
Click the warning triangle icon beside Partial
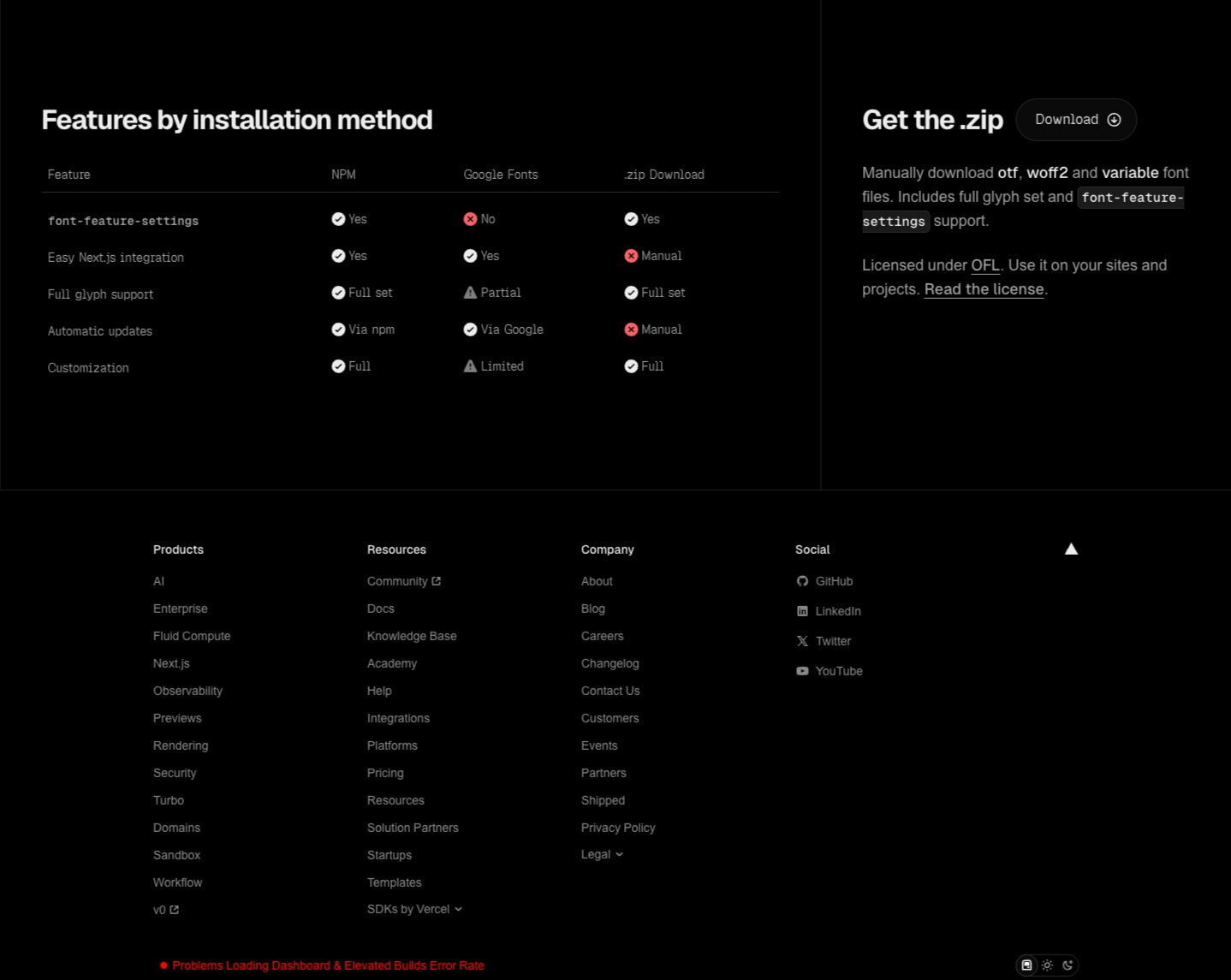(470, 293)
